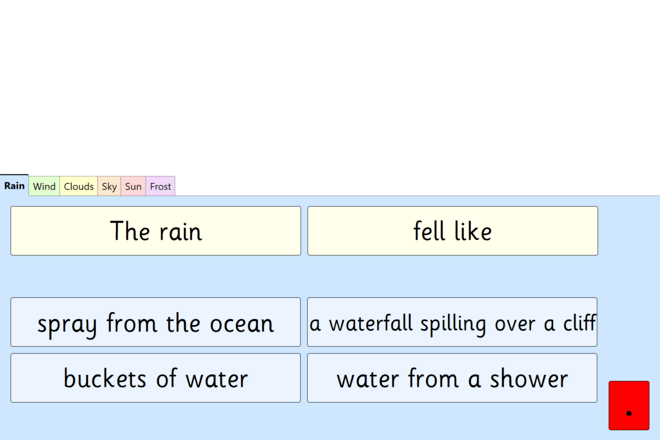Insert the 'buckets of water' phrase
The height and width of the screenshot is (440, 660).
[x=155, y=378]
